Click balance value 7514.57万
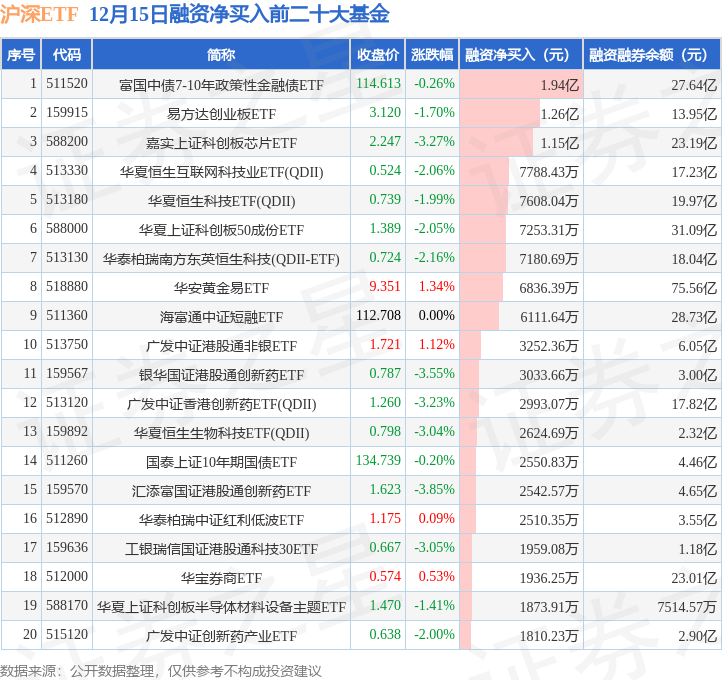The image size is (722, 680). point(687,607)
